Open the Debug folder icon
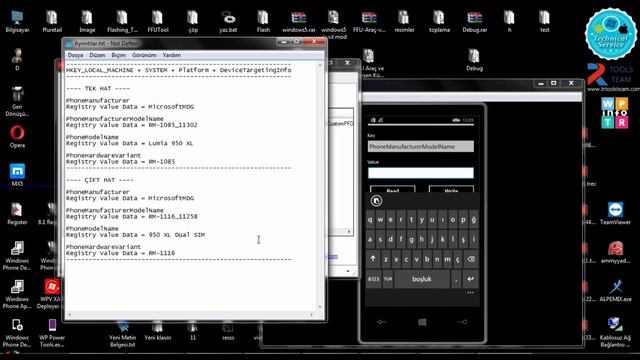640x360 pixels. tap(474, 60)
